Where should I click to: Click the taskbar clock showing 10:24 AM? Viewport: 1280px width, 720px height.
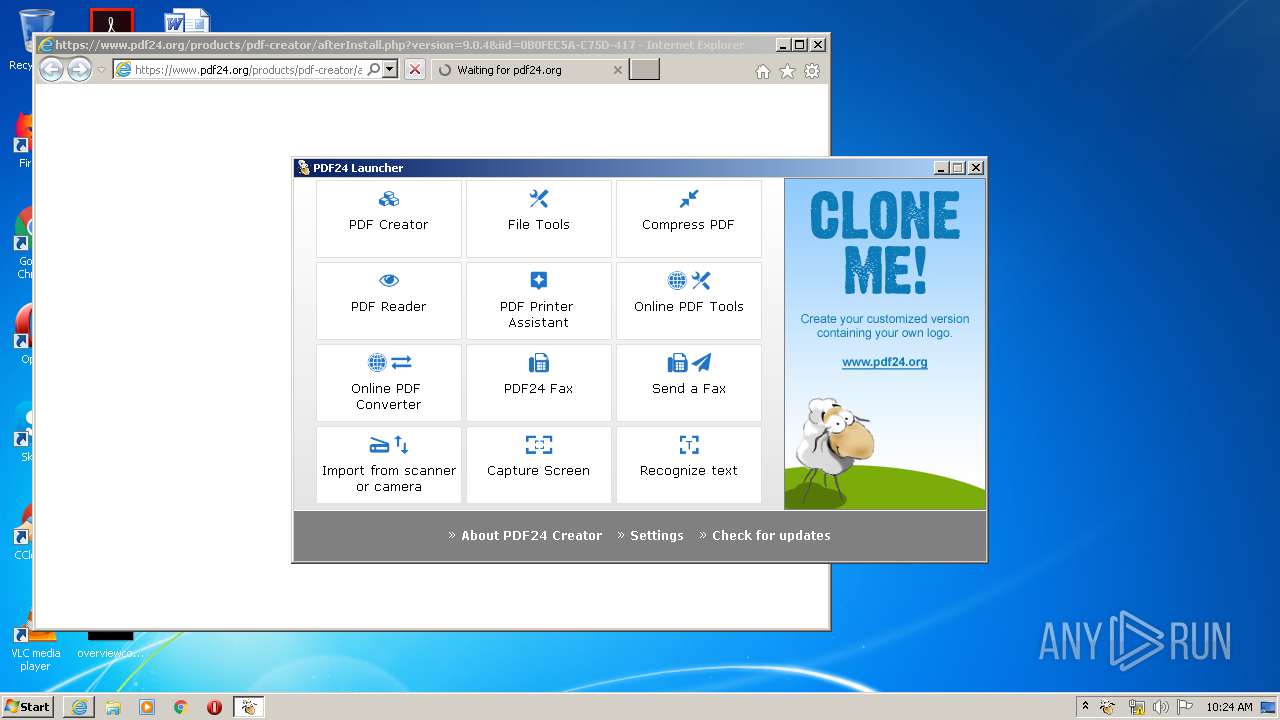[x=1229, y=707]
